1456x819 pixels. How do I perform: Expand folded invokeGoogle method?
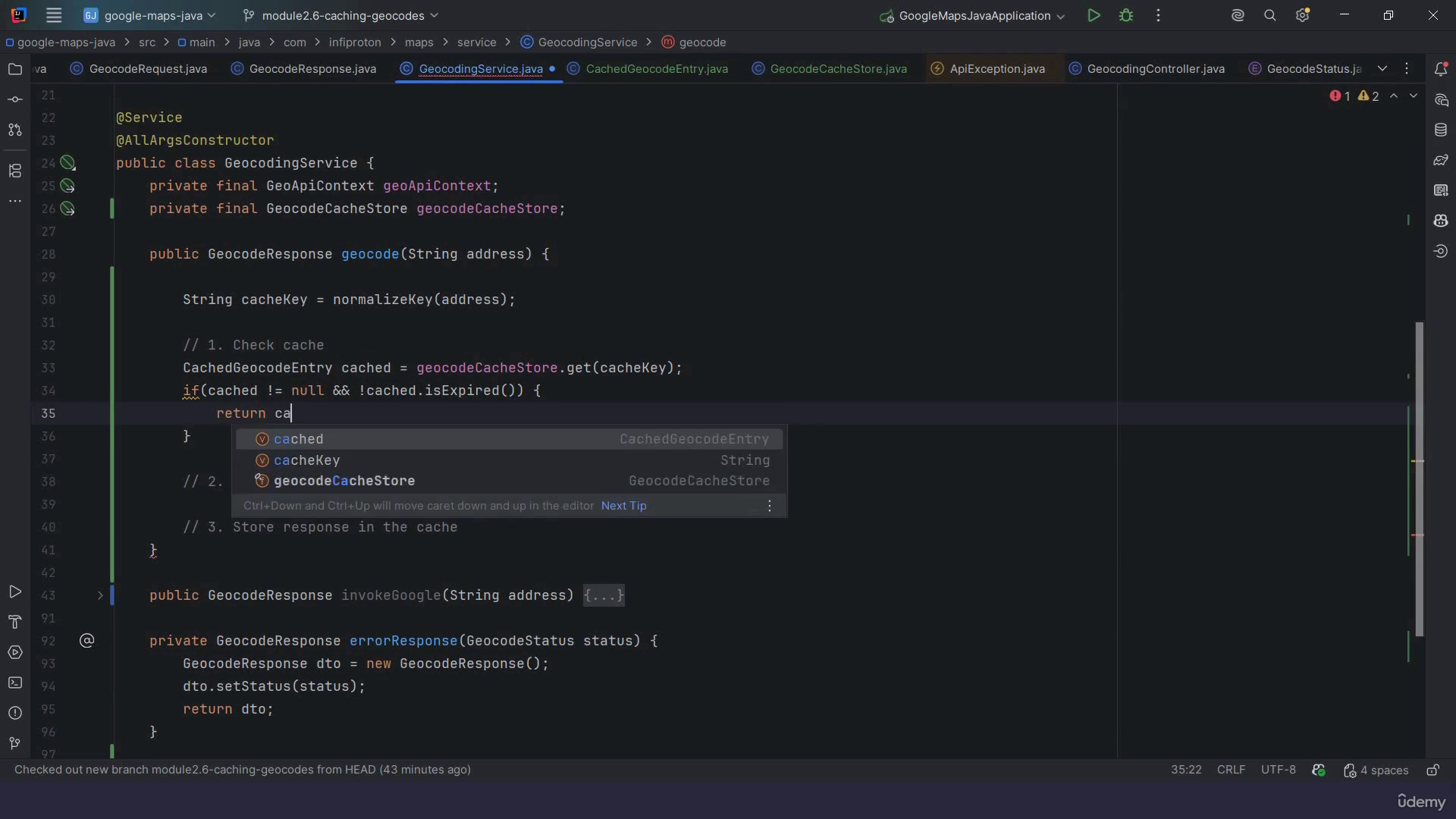(x=100, y=595)
